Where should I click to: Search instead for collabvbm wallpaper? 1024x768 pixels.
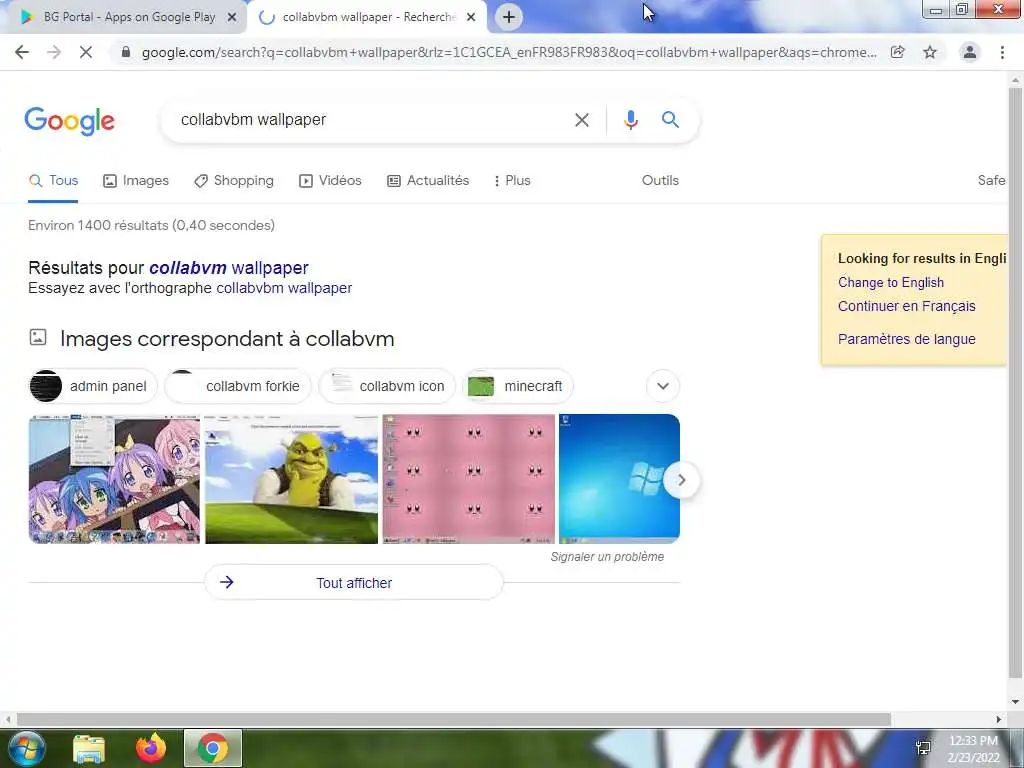click(x=284, y=288)
